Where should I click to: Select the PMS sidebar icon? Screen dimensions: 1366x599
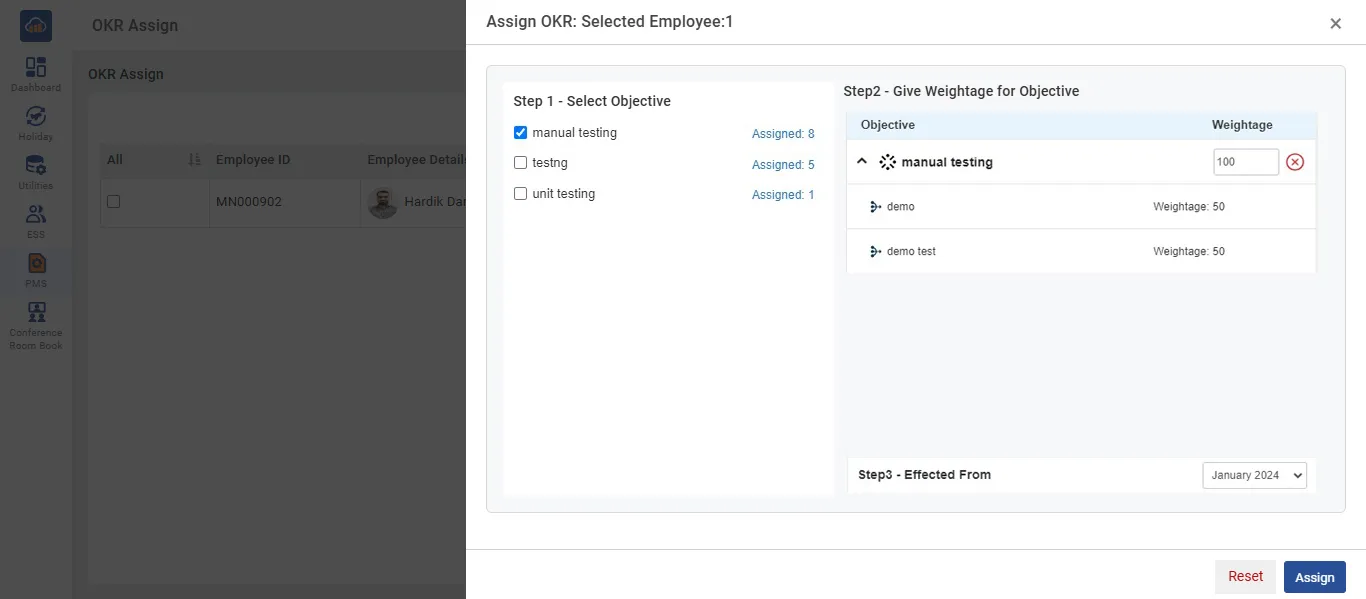pyautogui.click(x=35, y=266)
